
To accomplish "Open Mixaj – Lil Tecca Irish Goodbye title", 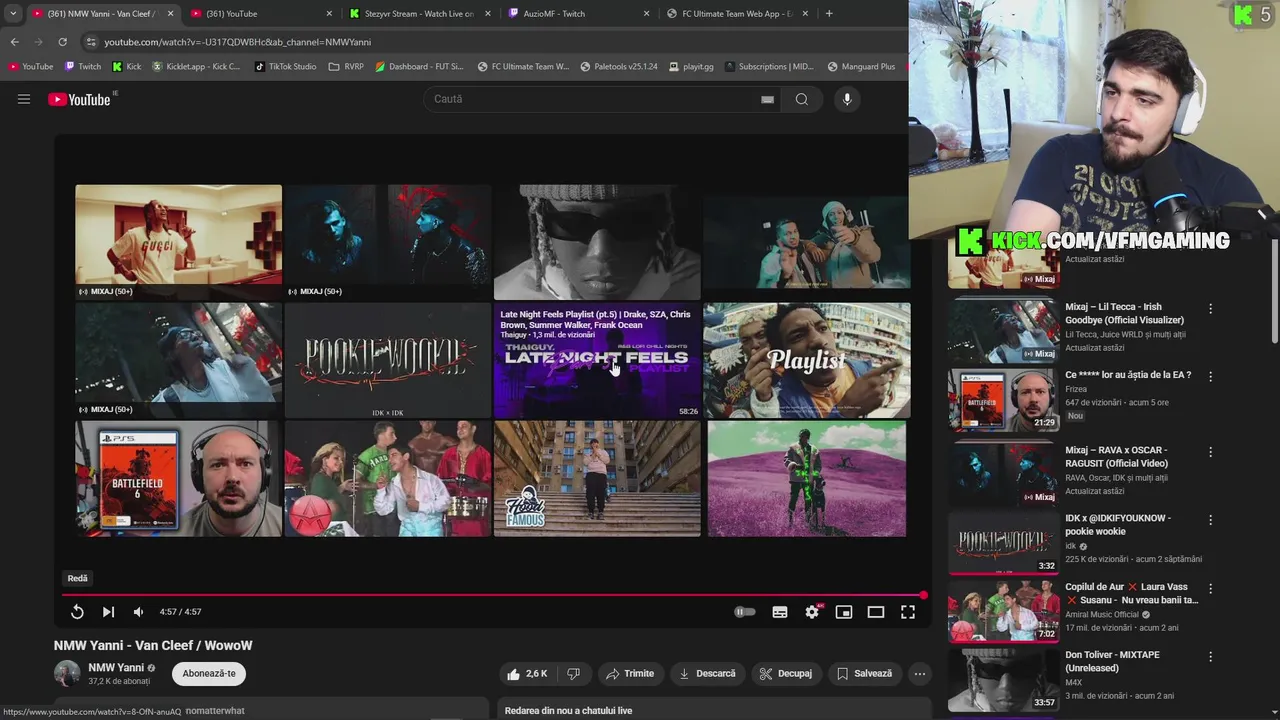I will (1124, 314).
